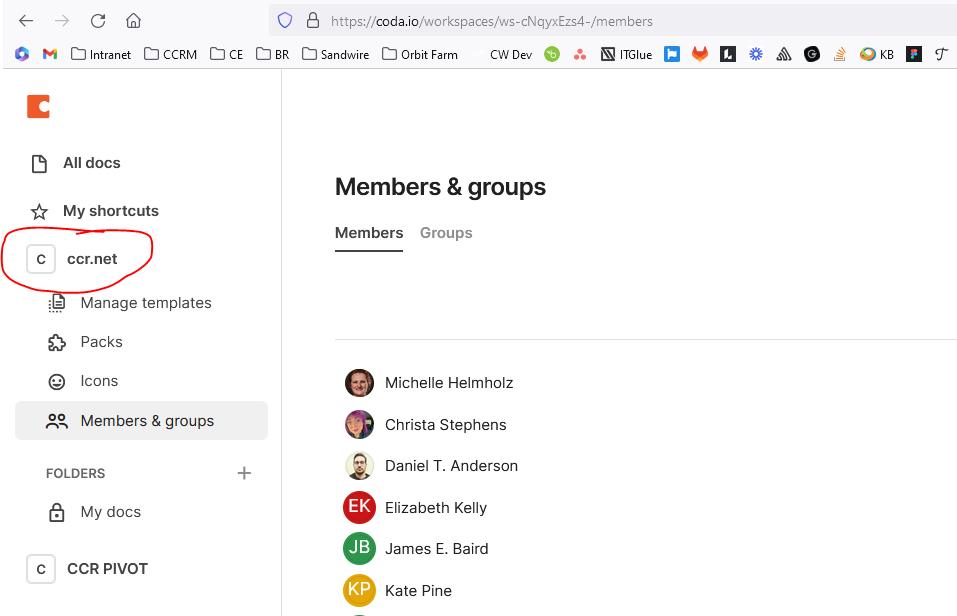Reload the page in browser
The height and width of the screenshot is (616, 957).
[98, 21]
